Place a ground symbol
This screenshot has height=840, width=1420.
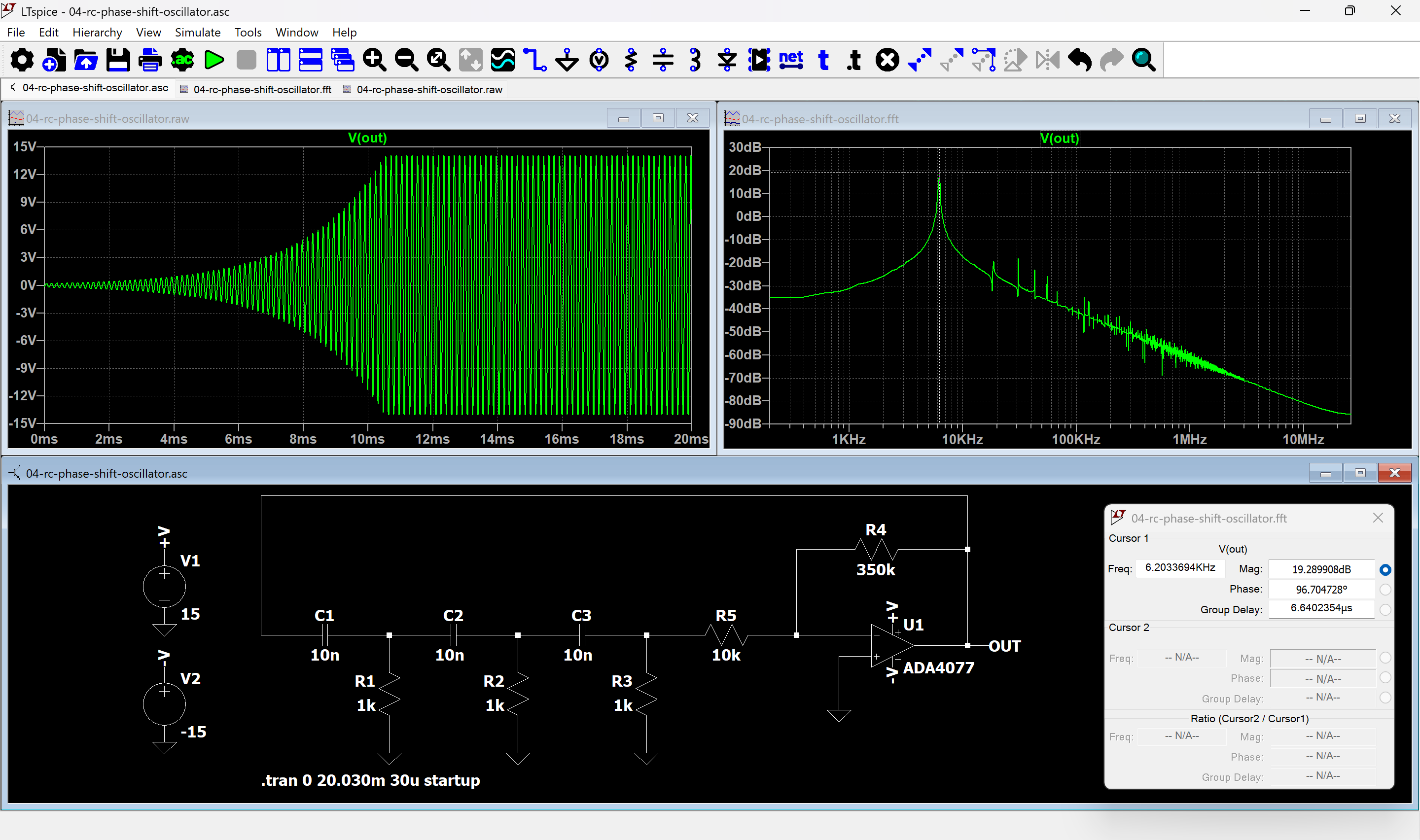point(567,60)
